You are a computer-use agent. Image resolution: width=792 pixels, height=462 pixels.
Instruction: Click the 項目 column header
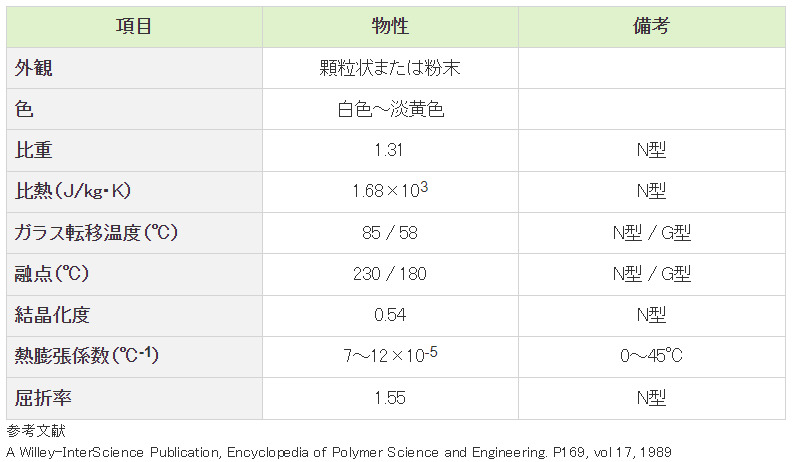(x=134, y=26)
